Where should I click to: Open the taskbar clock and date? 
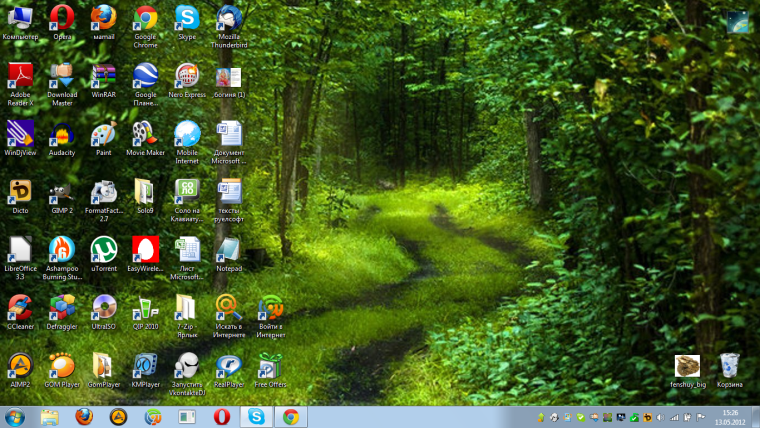coord(730,417)
